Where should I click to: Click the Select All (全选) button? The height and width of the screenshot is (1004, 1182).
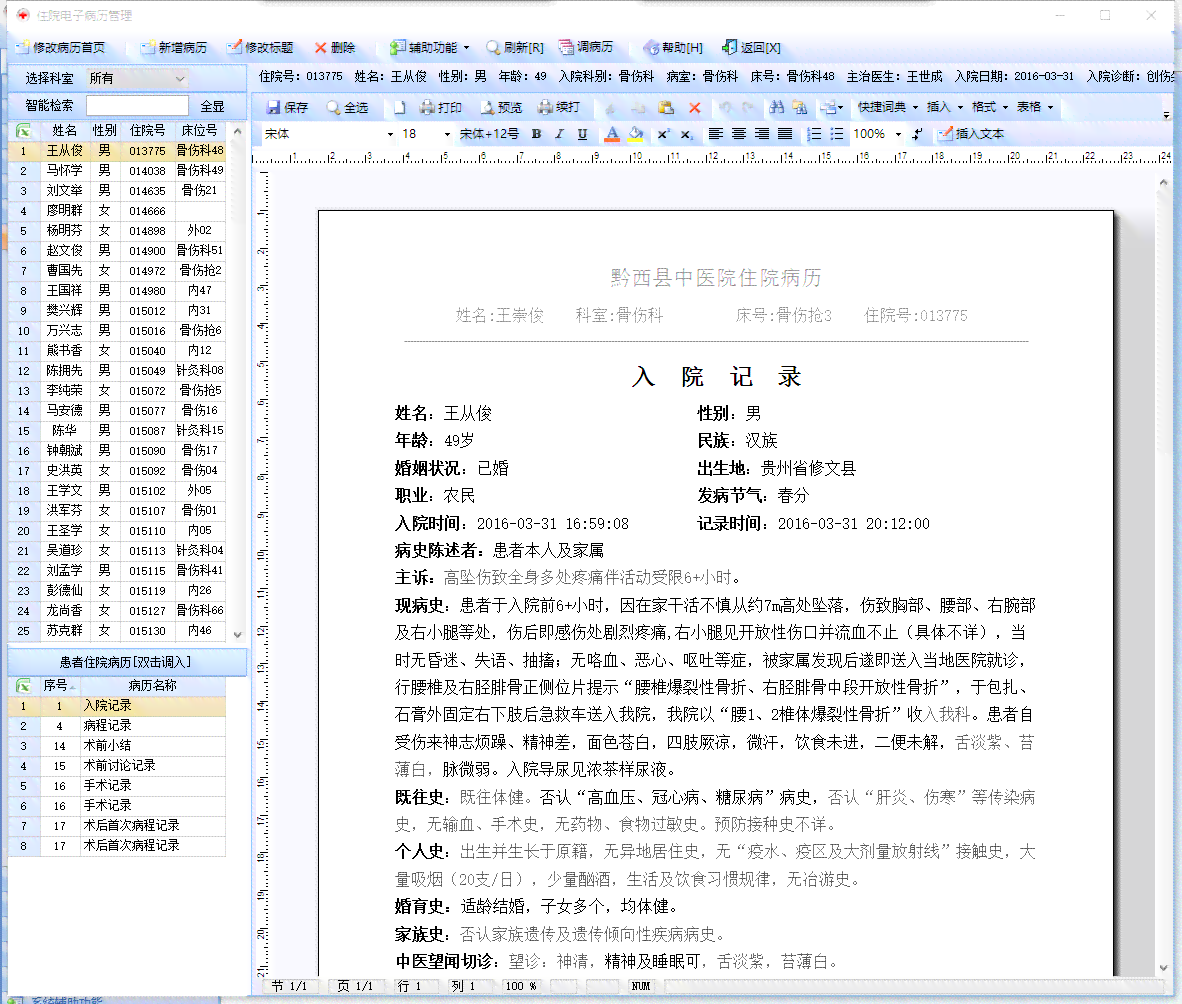point(347,108)
